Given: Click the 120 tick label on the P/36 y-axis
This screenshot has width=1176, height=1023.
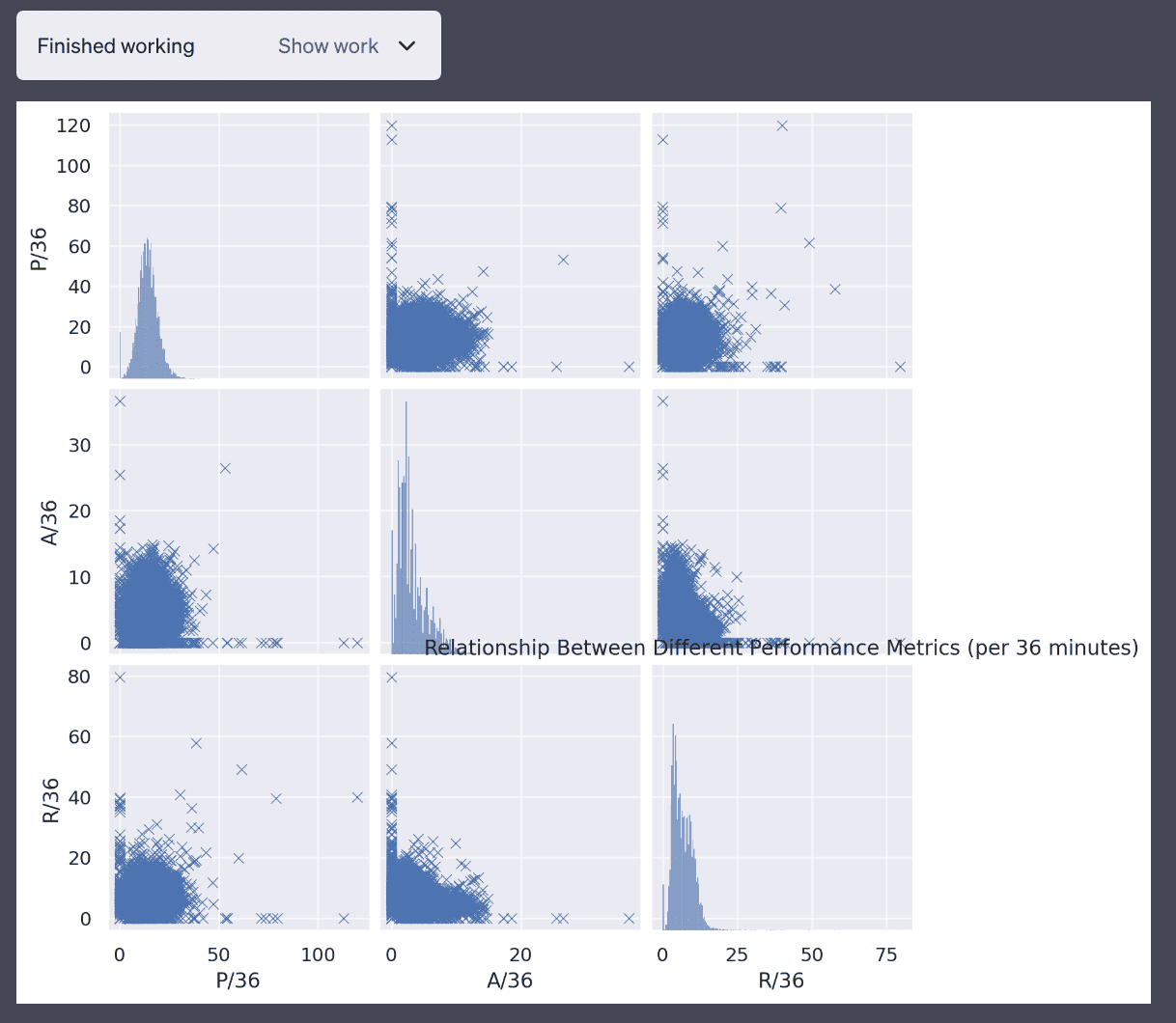Looking at the screenshot, I should click(x=72, y=125).
